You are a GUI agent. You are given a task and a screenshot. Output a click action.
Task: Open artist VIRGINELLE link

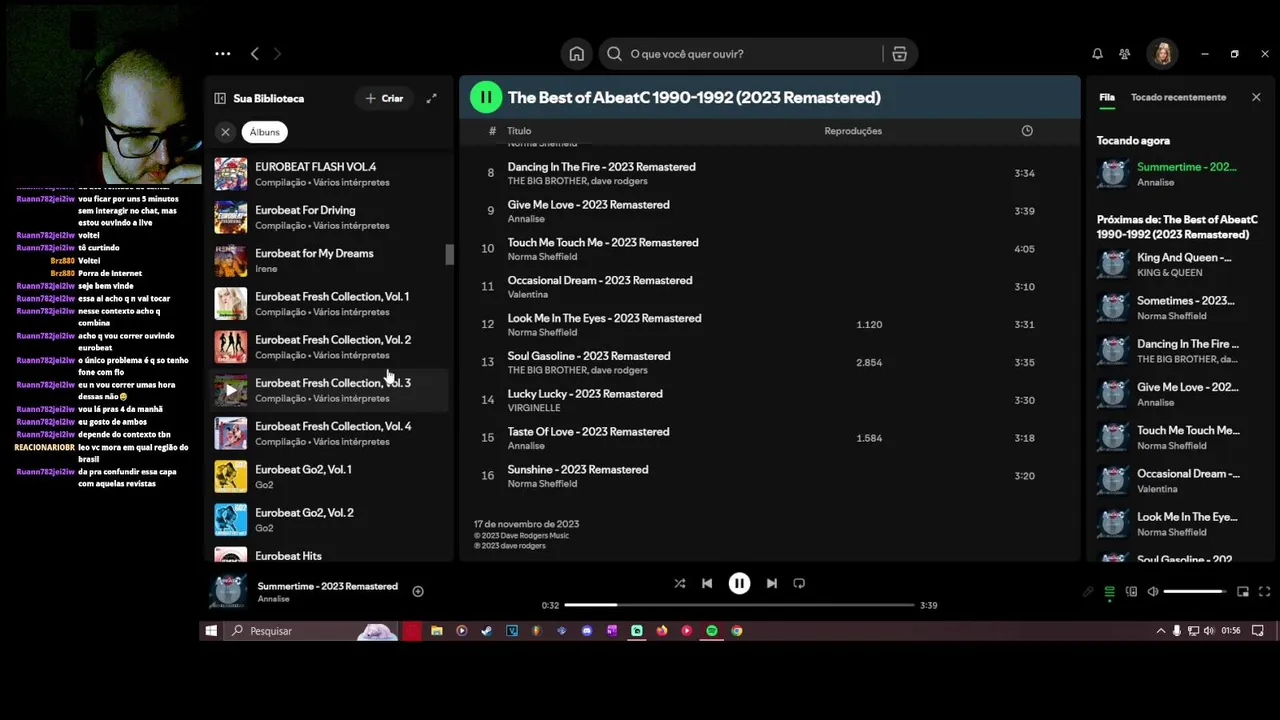click(x=534, y=408)
